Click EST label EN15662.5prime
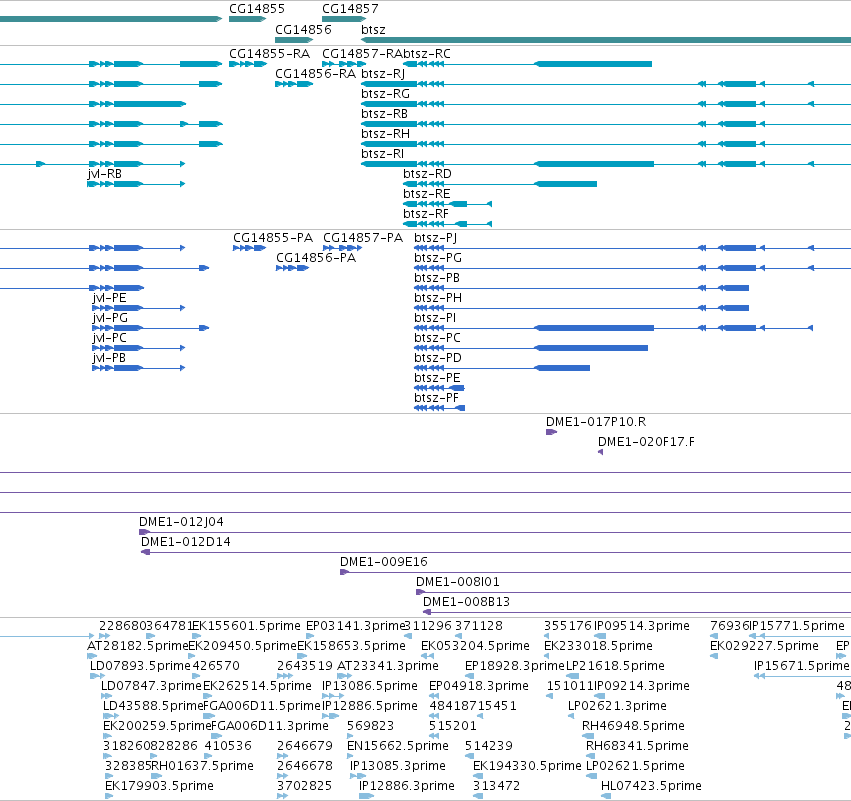The height and width of the screenshot is (801, 851). pyautogui.click(x=398, y=746)
